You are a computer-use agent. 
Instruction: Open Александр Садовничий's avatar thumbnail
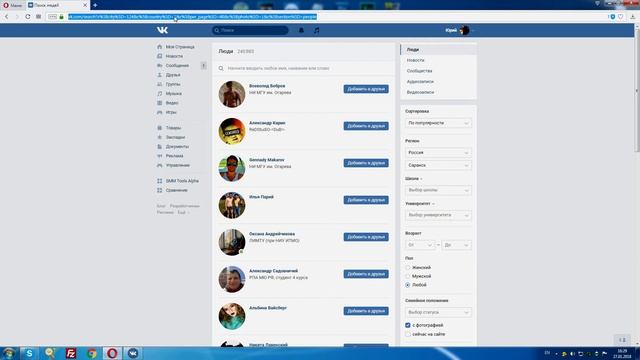[232, 279]
